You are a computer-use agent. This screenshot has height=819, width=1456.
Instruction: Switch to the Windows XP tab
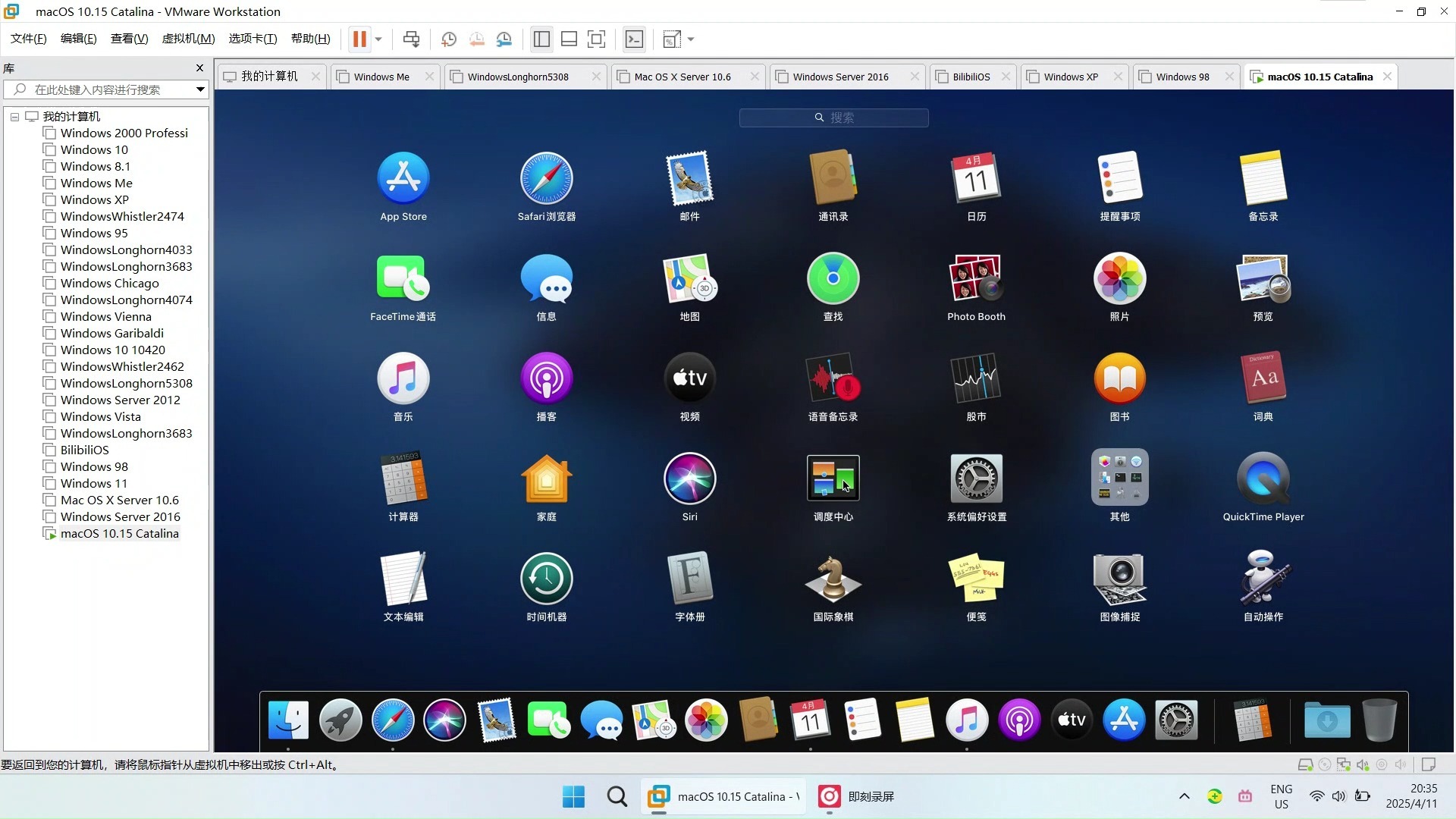[x=1070, y=77]
